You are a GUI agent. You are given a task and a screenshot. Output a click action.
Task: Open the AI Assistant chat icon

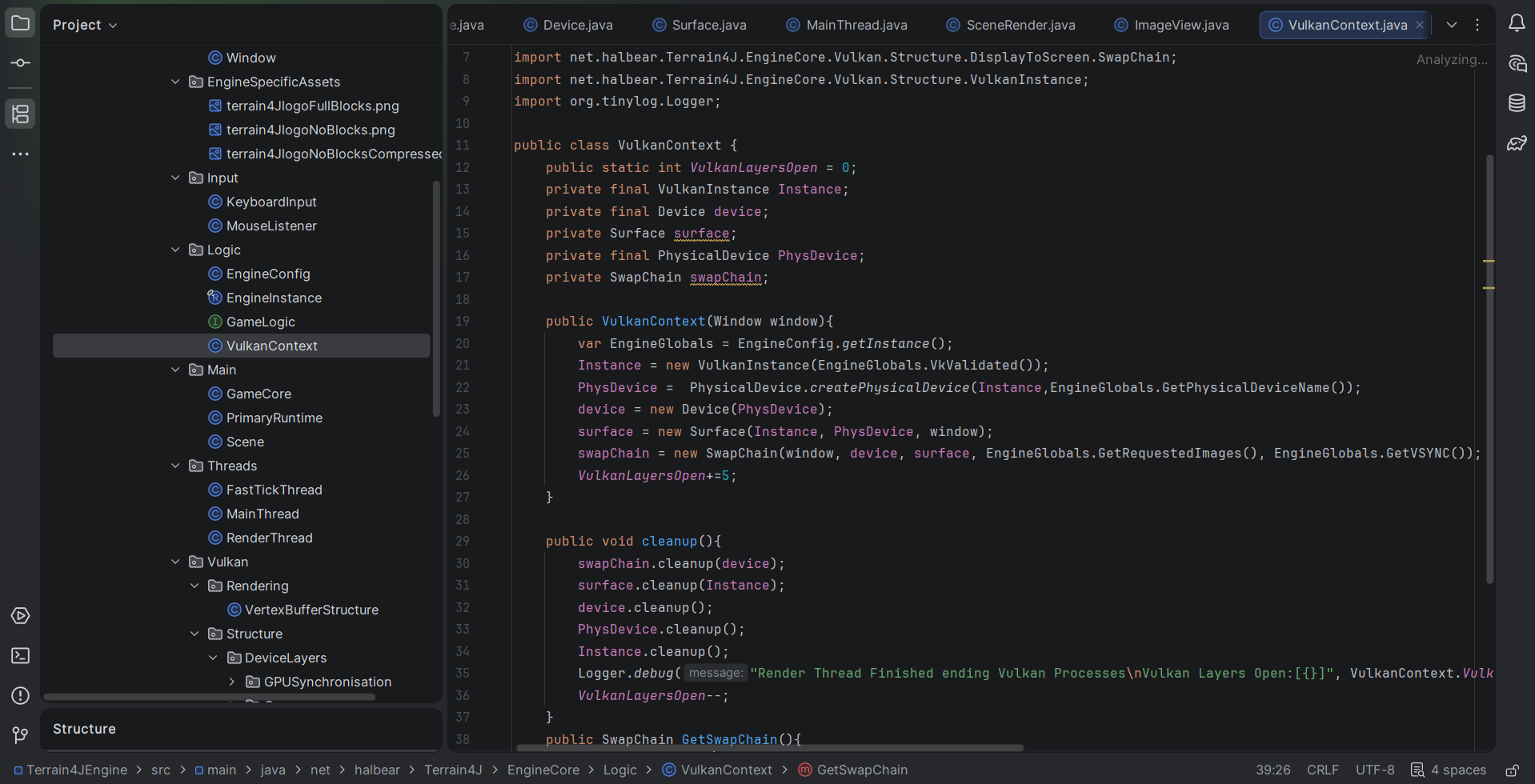pos(1516,64)
